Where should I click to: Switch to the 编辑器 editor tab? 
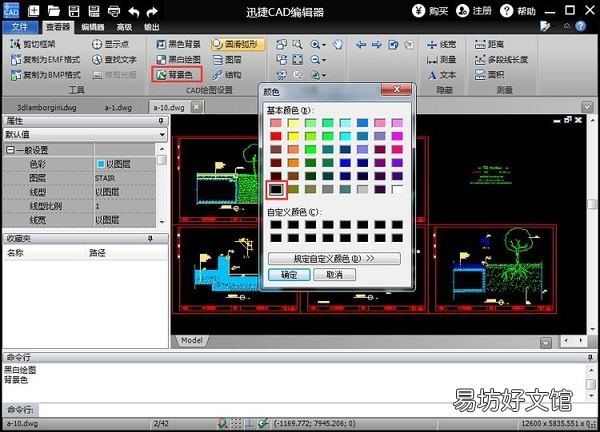click(93, 27)
